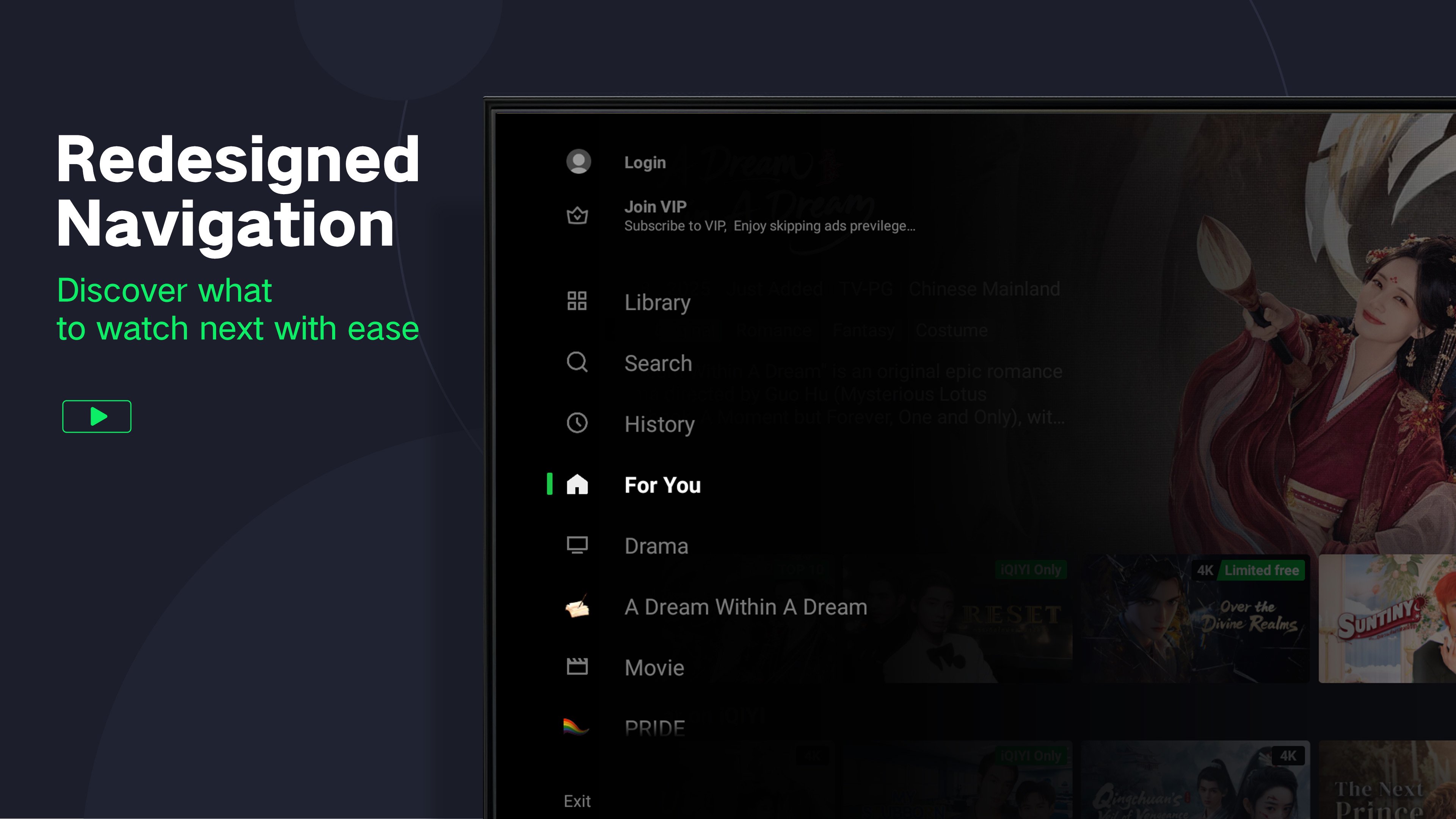Click the Movie clapperboard icon
Screen dimensions: 1456x819
(x=576, y=667)
